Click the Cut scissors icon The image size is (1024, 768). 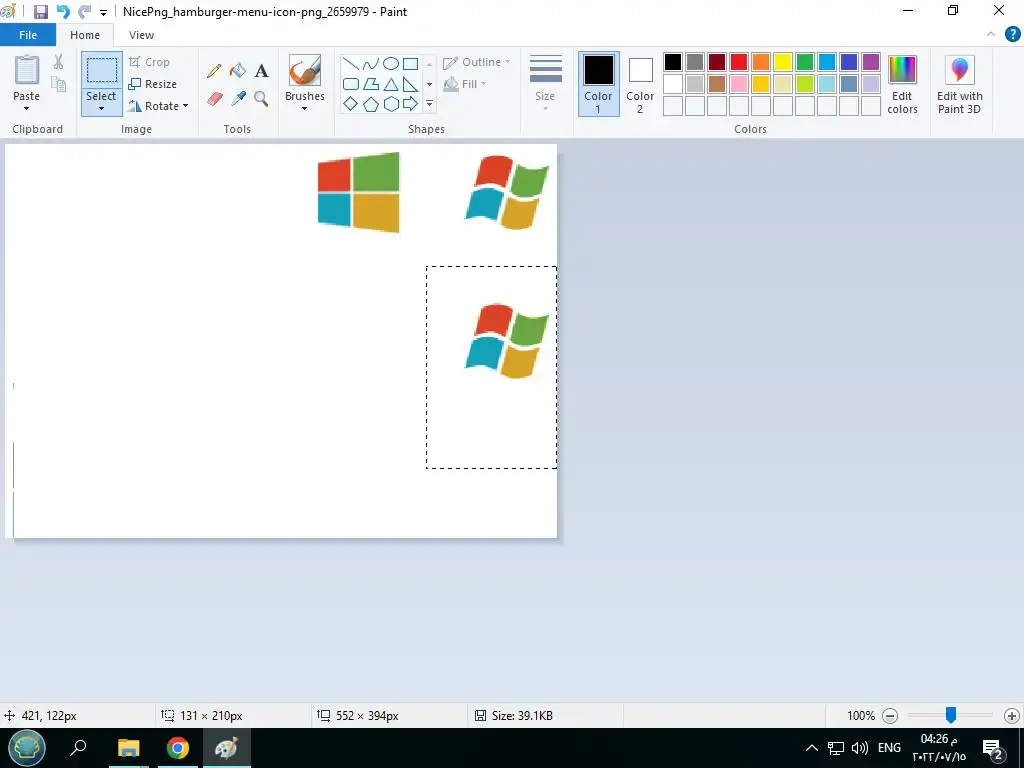[59, 61]
